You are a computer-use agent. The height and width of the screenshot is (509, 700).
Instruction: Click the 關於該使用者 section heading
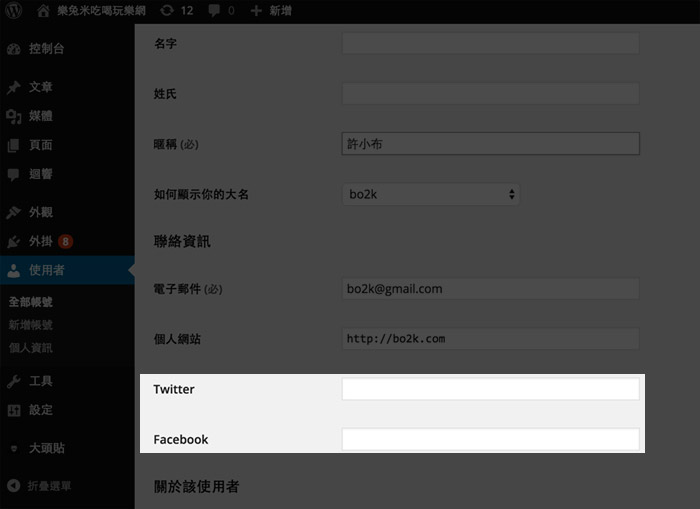point(196,487)
